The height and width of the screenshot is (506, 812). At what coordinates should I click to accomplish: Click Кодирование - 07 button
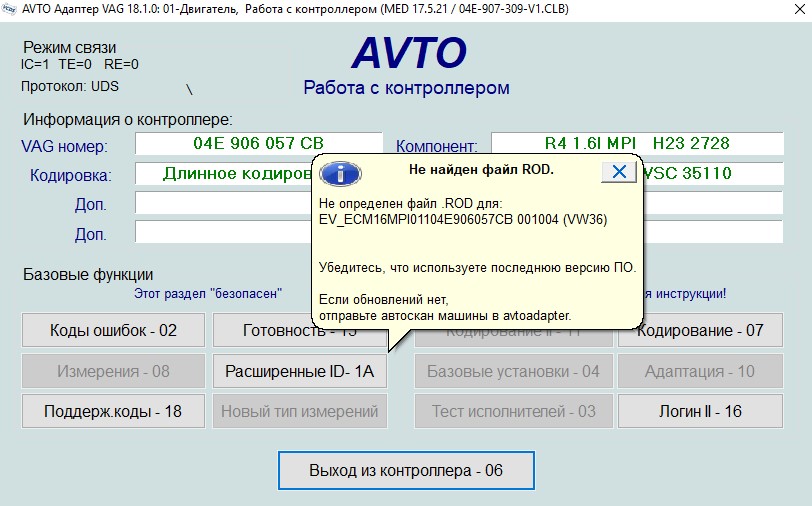(x=700, y=330)
